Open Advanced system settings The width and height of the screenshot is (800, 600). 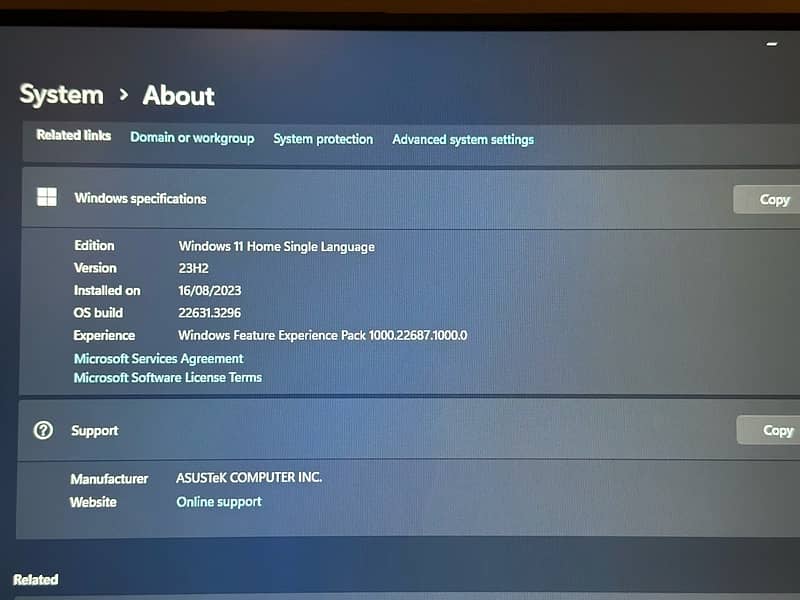[463, 140]
